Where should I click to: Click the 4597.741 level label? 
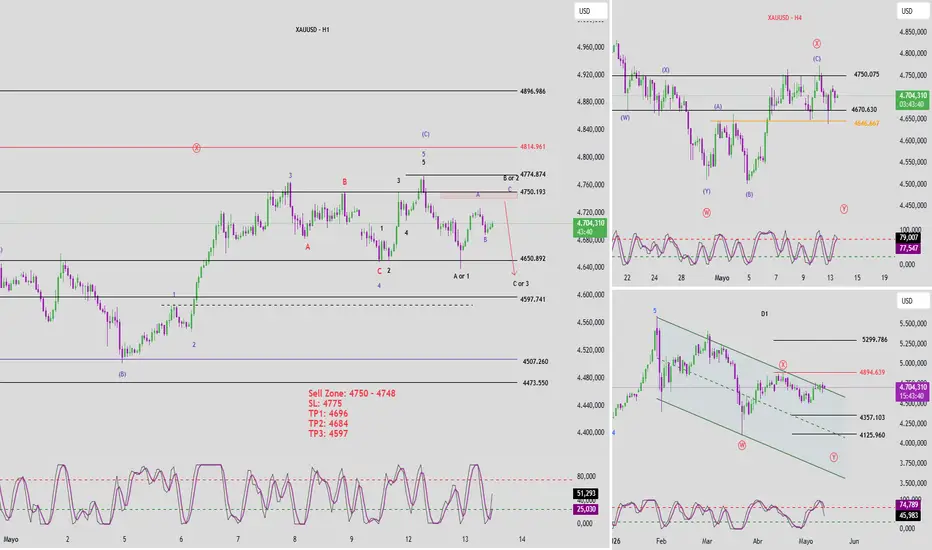click(533, 300)
